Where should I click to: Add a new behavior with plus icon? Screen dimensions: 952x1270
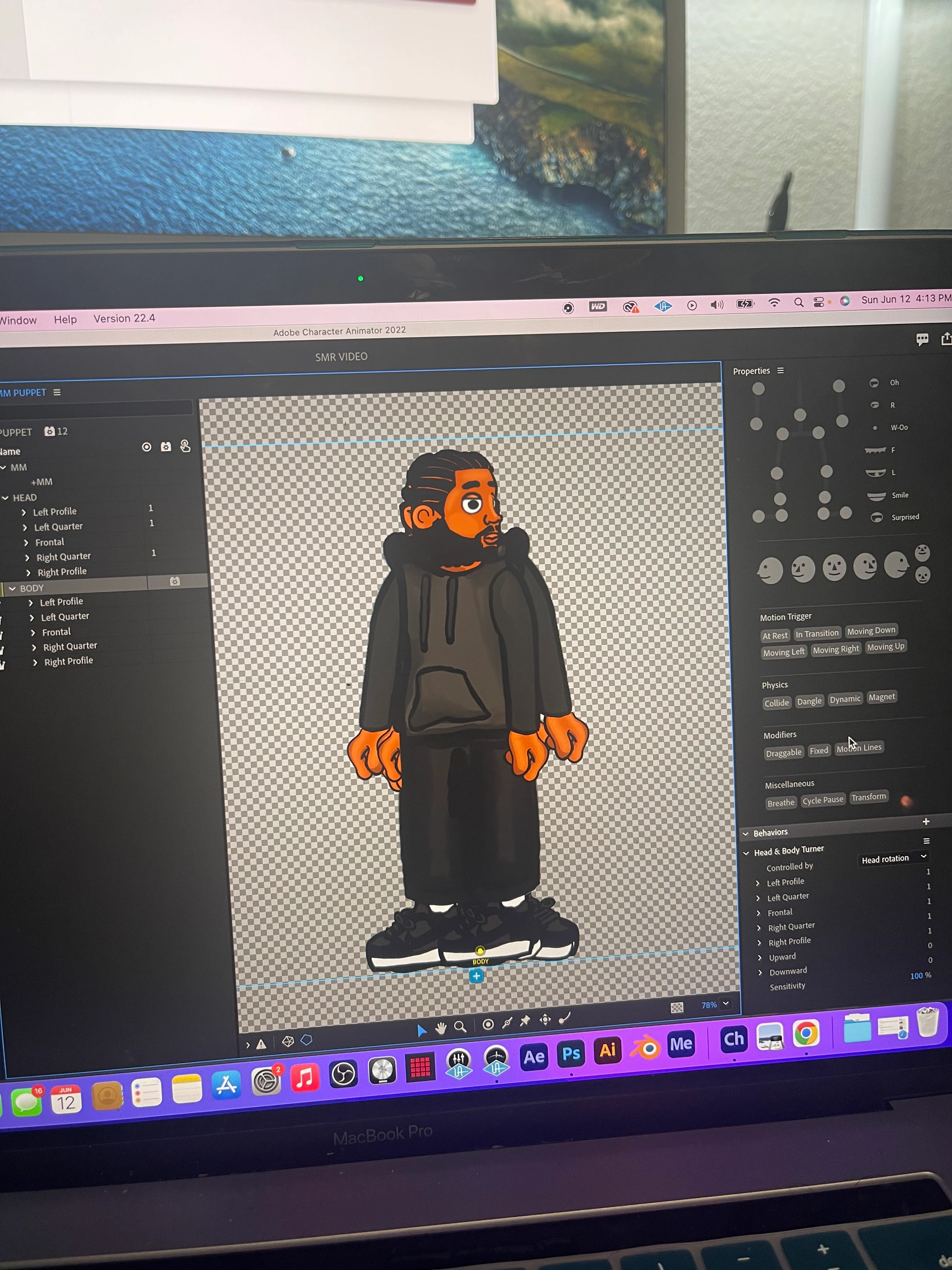coord(926,821)
